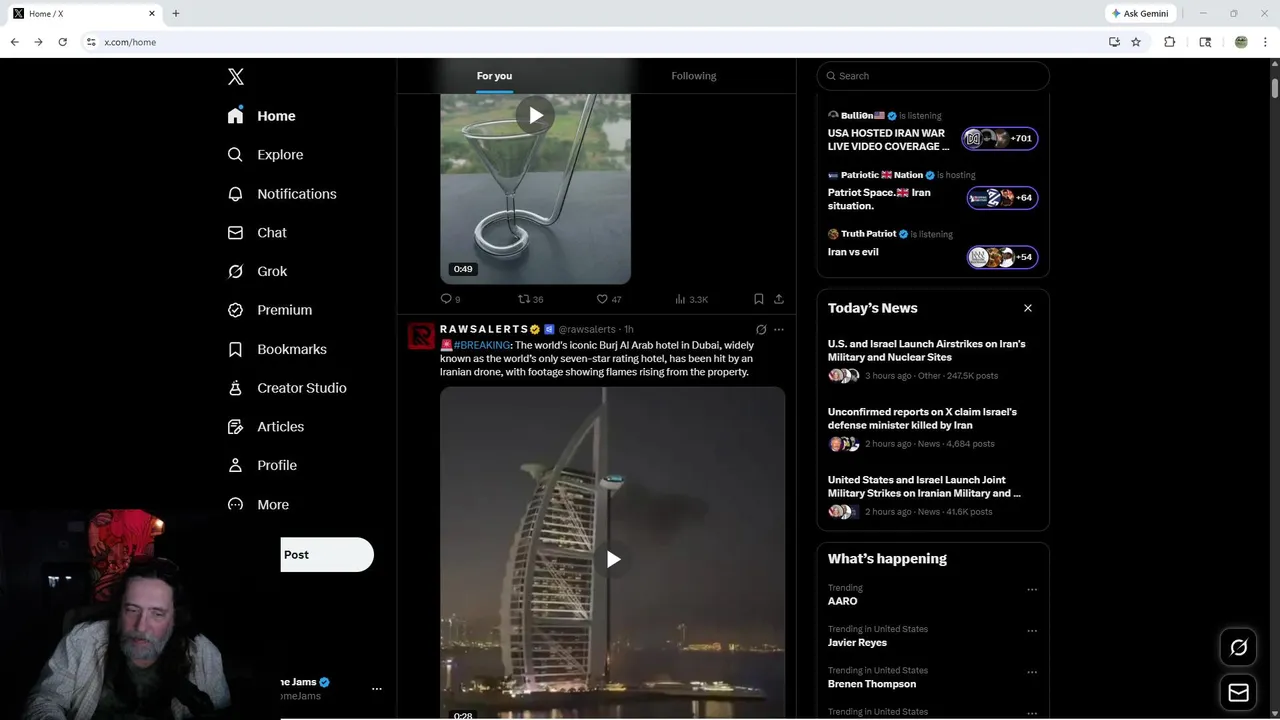This screenshot has width=1280, height=720.
Task: Share the martini glass video post
Action: [779, 299]
